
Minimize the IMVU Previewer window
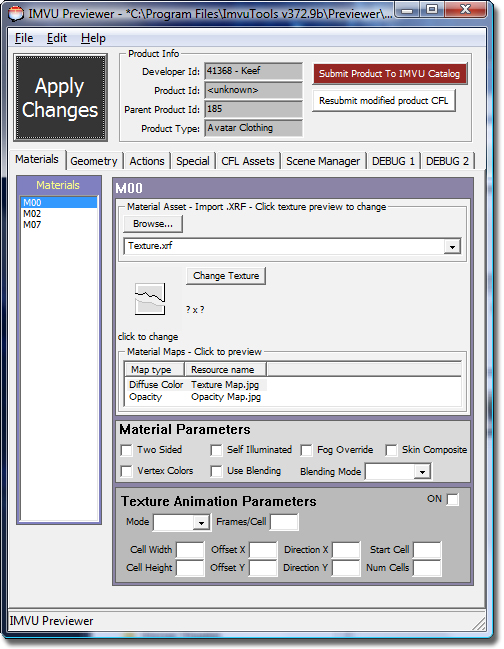407,10
